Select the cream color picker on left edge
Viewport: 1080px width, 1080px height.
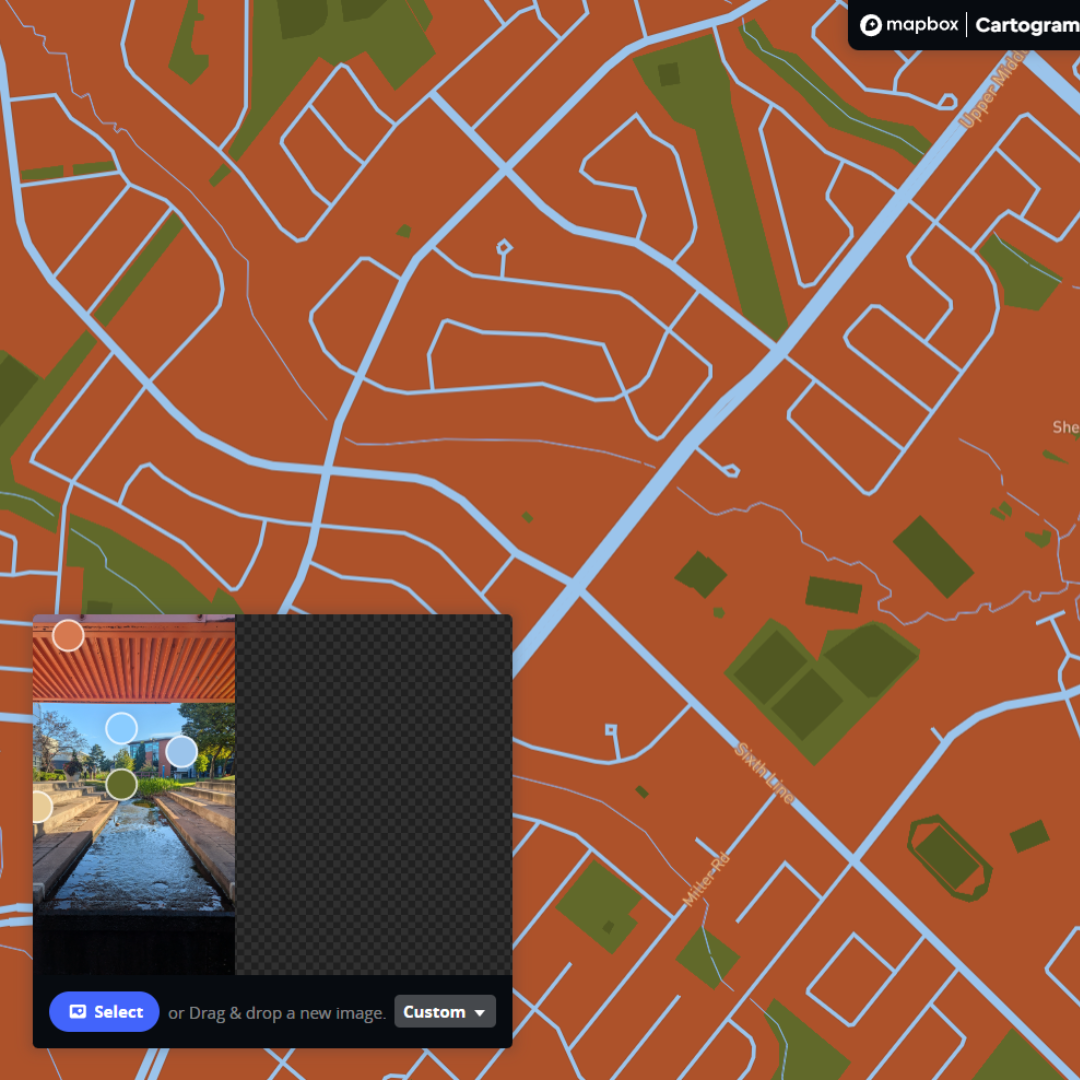(x=40, y=807)
